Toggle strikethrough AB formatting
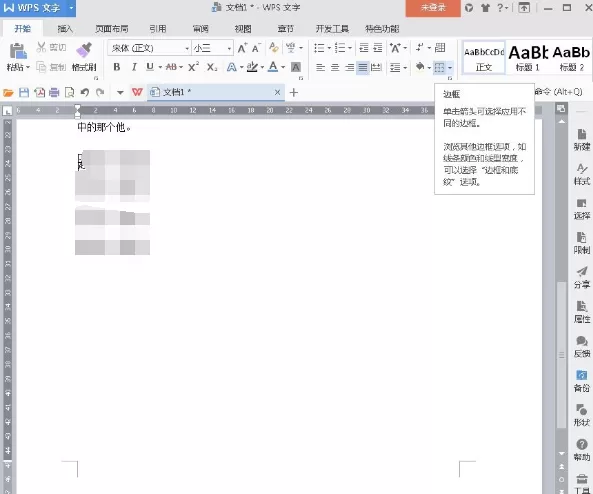This screenshot has height=494, width=593. pos(171,67)
